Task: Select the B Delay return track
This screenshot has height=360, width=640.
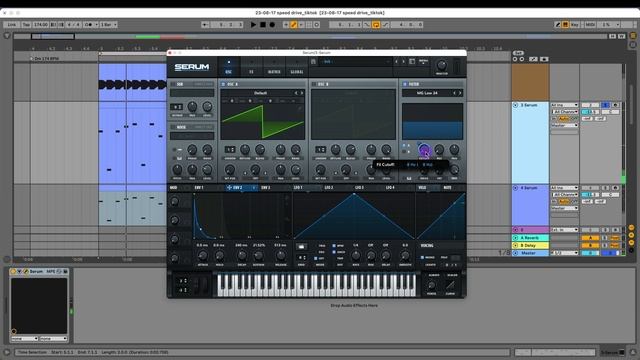Action: [x=530, y=245]
